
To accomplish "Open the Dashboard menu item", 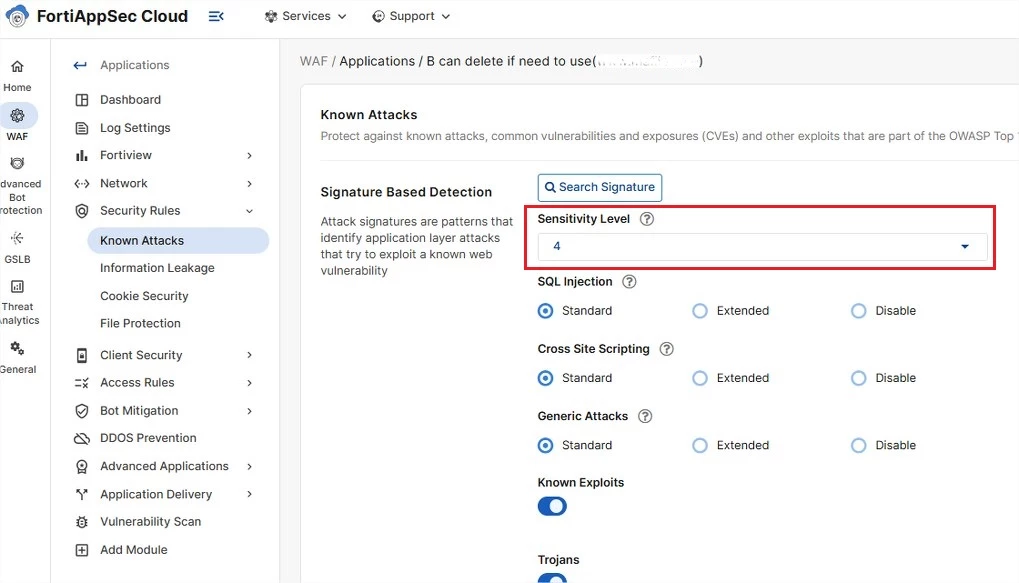I will point(131,99).
